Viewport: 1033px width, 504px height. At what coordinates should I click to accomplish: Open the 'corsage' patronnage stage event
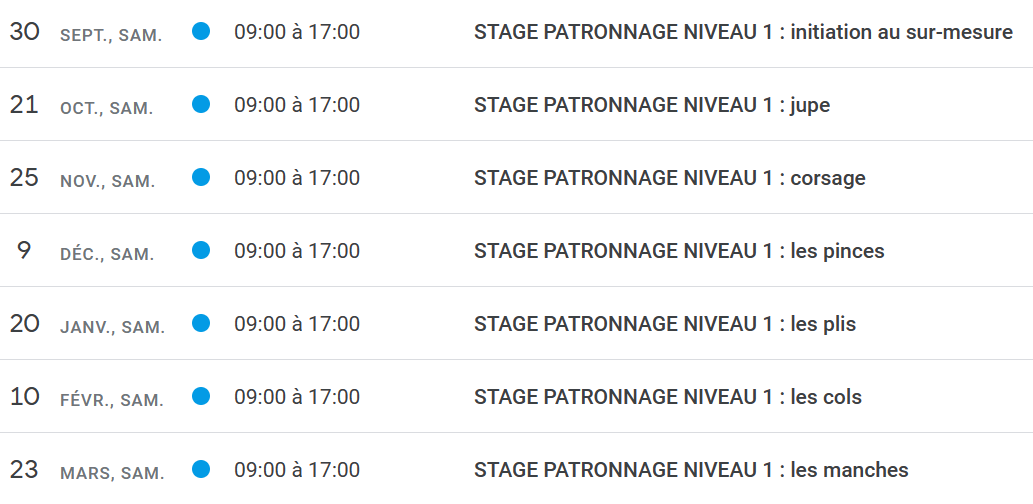(x=669, y=178)
